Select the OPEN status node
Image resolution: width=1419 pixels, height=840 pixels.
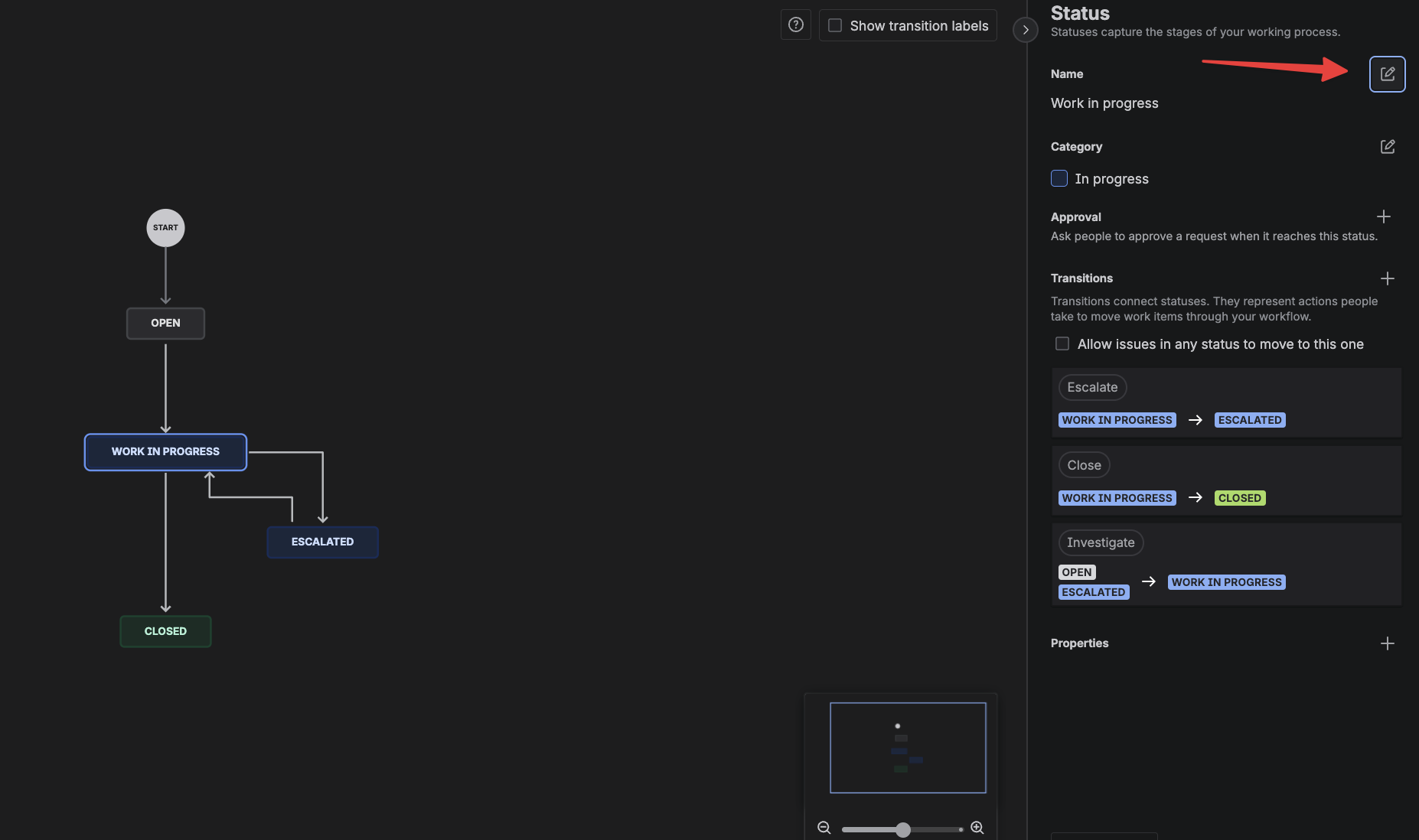point(165,323)
